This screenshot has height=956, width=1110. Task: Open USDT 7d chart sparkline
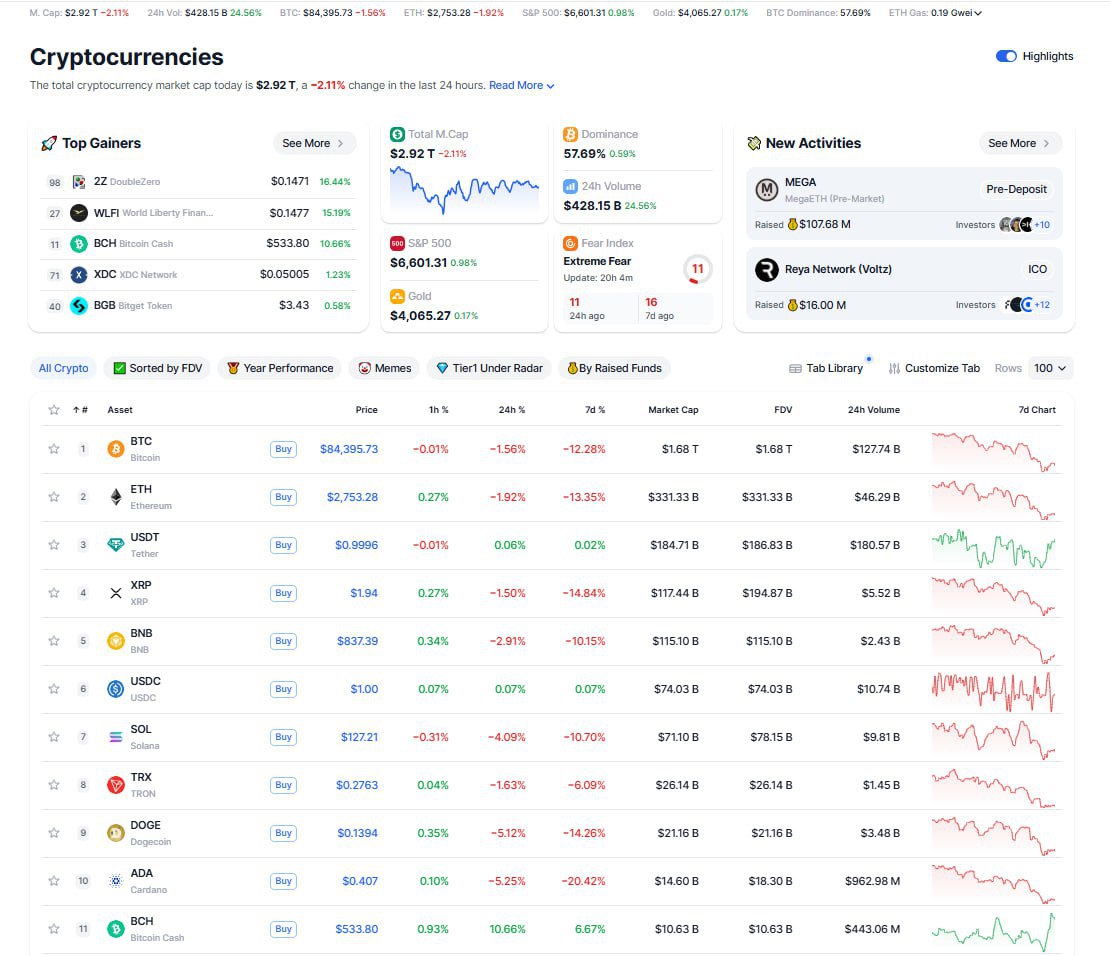993,547
